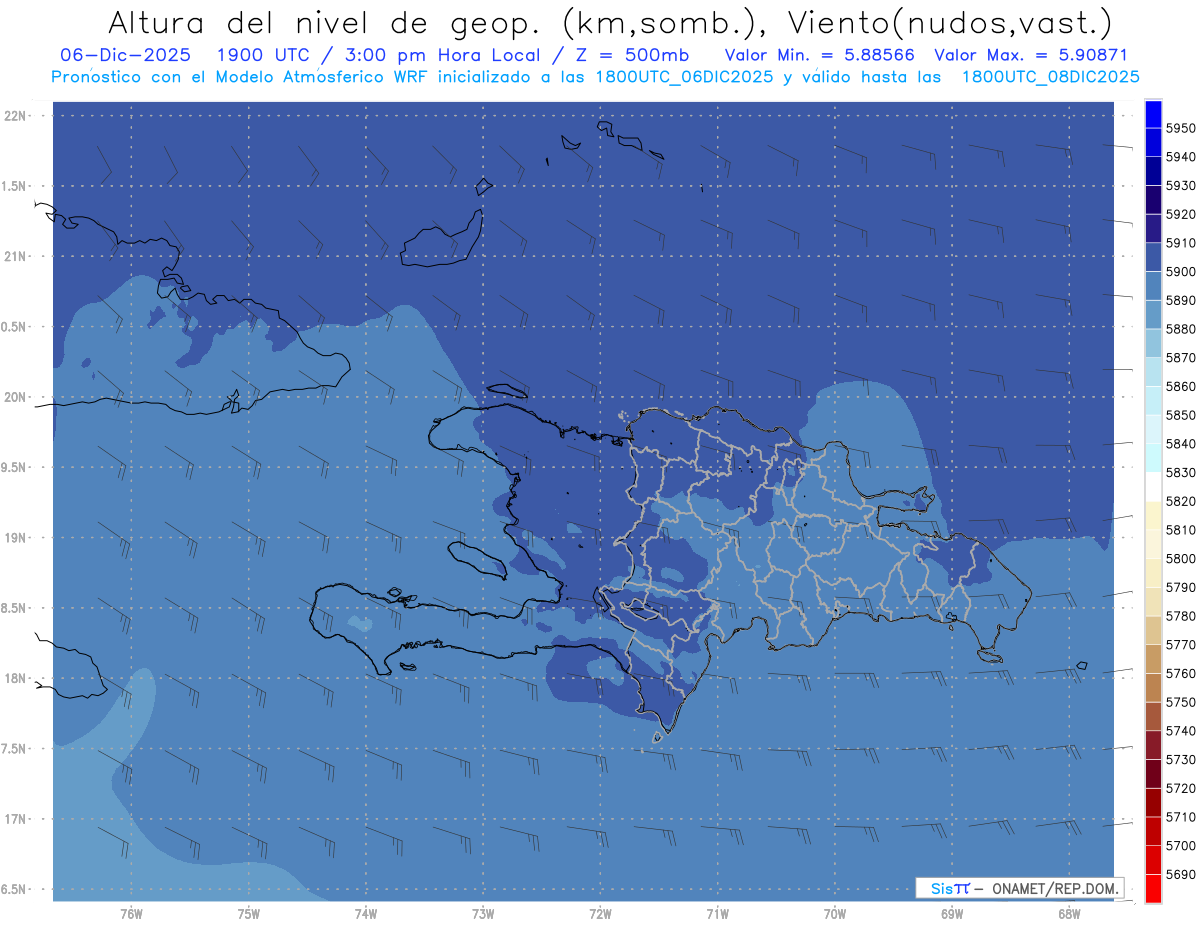Screen dimensions: 1200x927
Task: Click the "68W" longitude label
Action: 1069,913
